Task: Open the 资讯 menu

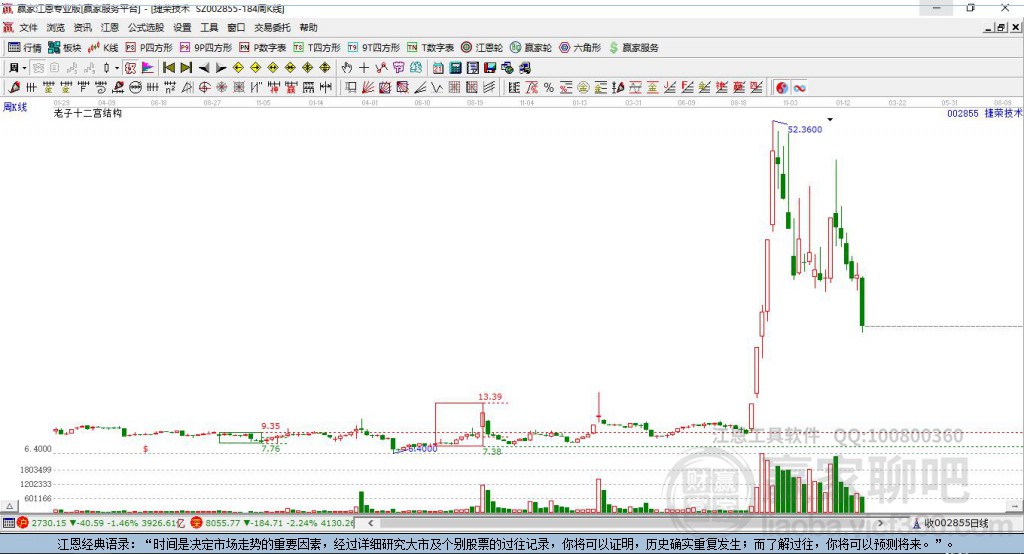Action: (x=82, y=27)
